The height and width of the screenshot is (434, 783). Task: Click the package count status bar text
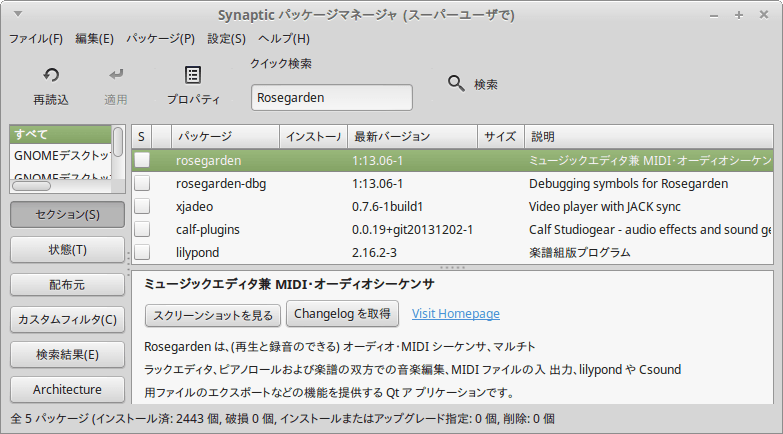(x=282, y=419)
